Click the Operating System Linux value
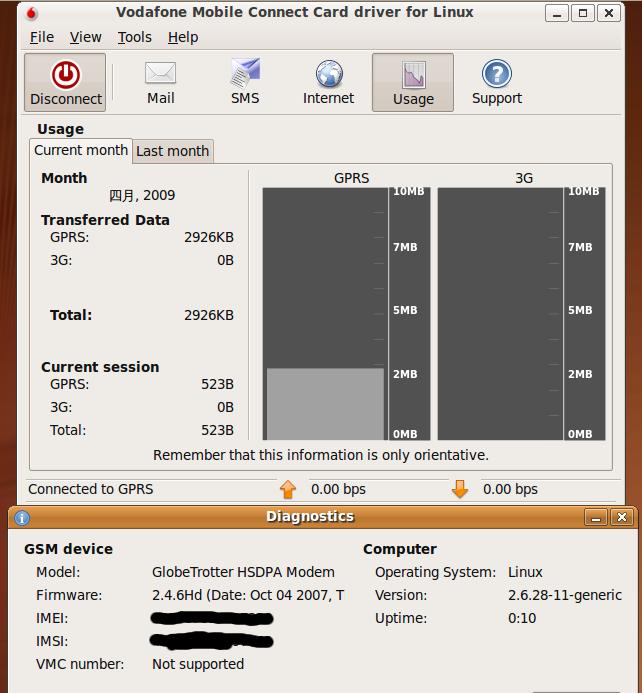This screenshot has width=642, height=693. click(525, 572)
